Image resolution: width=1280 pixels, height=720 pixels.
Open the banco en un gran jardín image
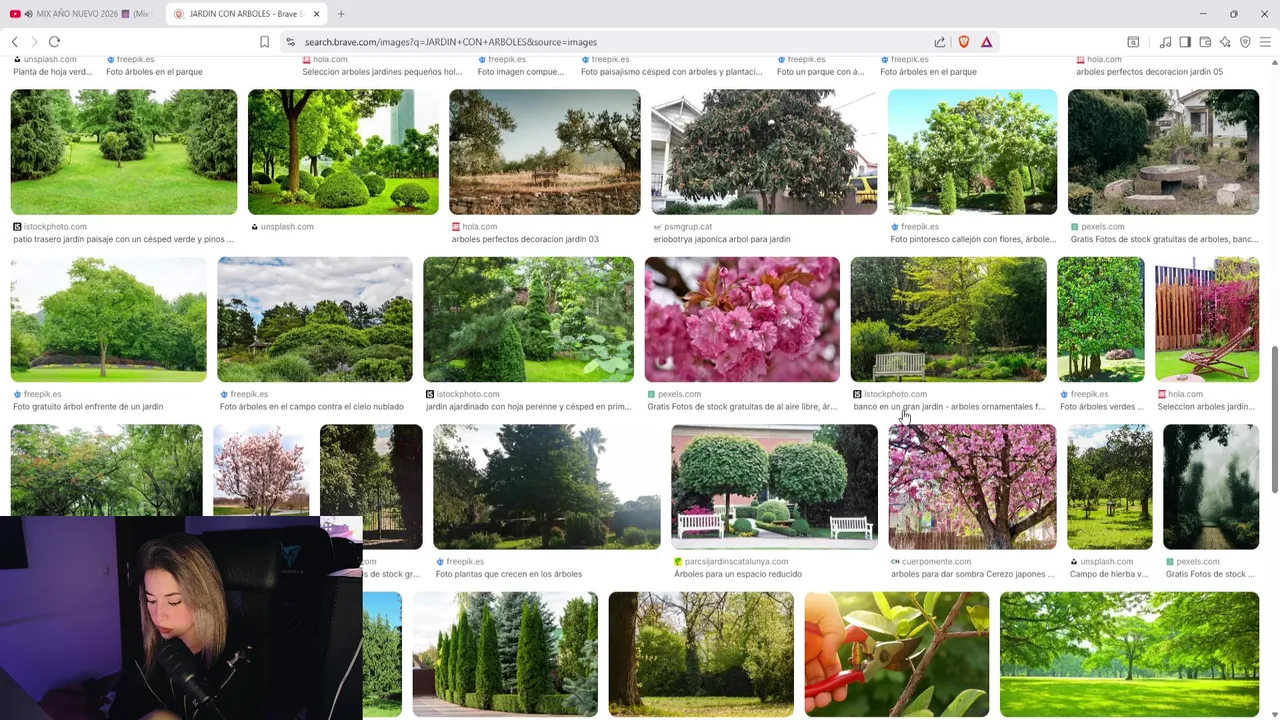point(948,319)
